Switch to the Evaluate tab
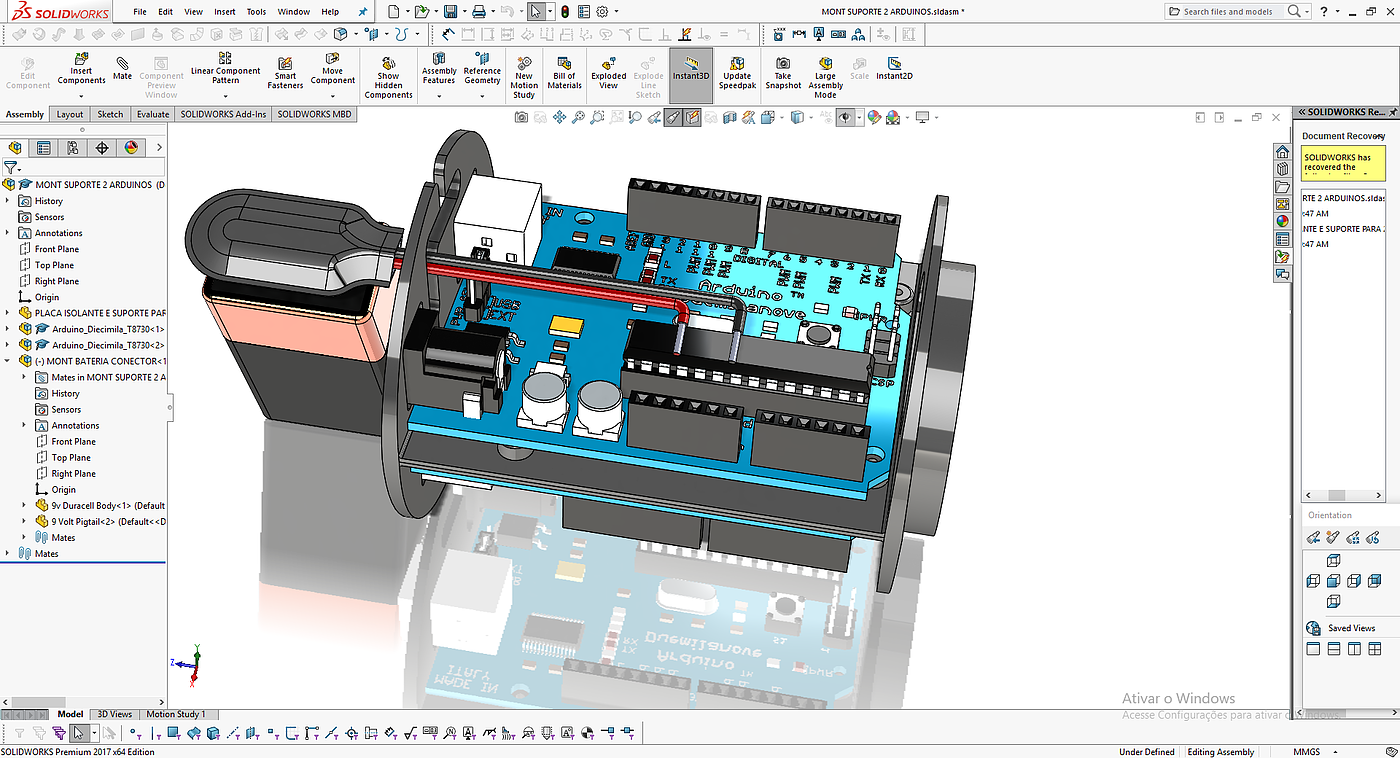1400x758 pixels. 153,114
